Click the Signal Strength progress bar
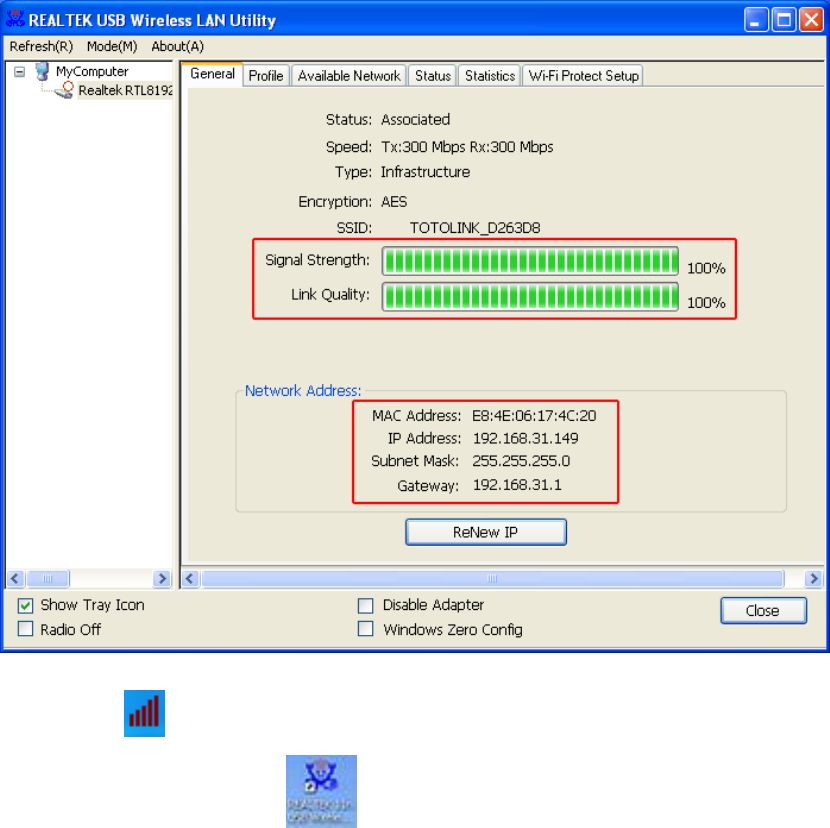This screenshot has width=830, height=828. click(x=530, y=261)
